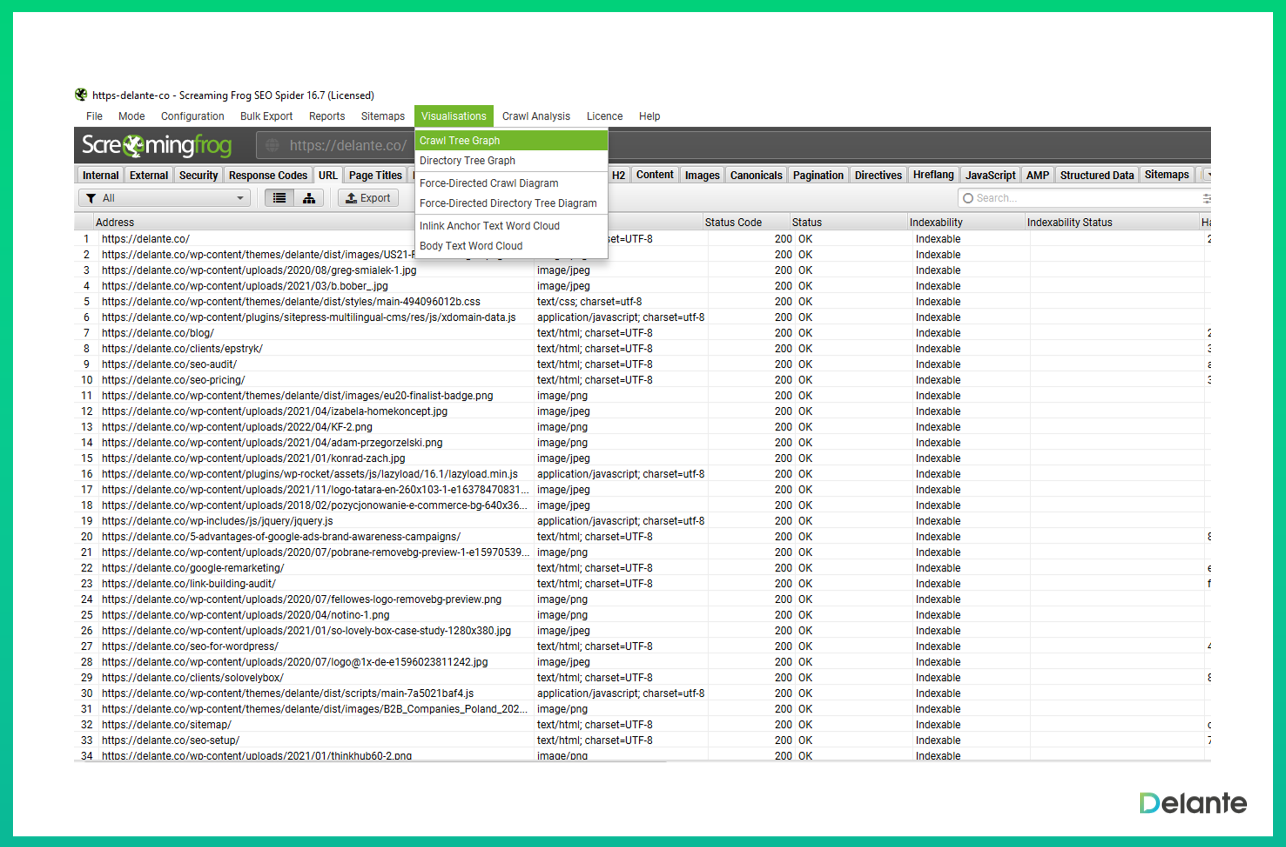The width and height of the screenshot is (1286, 847).
Task: Select row https://delante.co/link-building-audit/
Action: coord(644,584)
